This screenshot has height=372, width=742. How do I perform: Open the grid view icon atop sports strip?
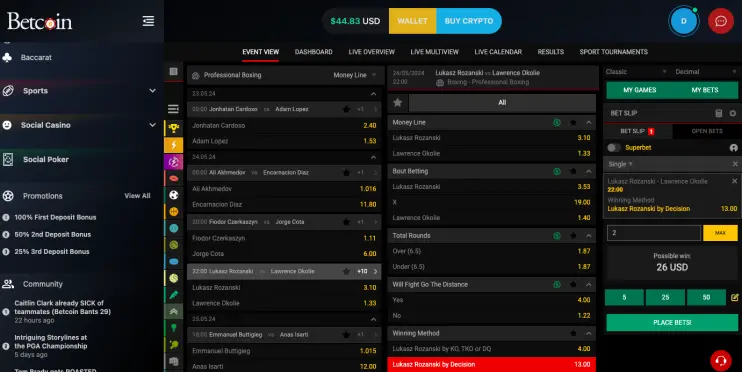173,71
